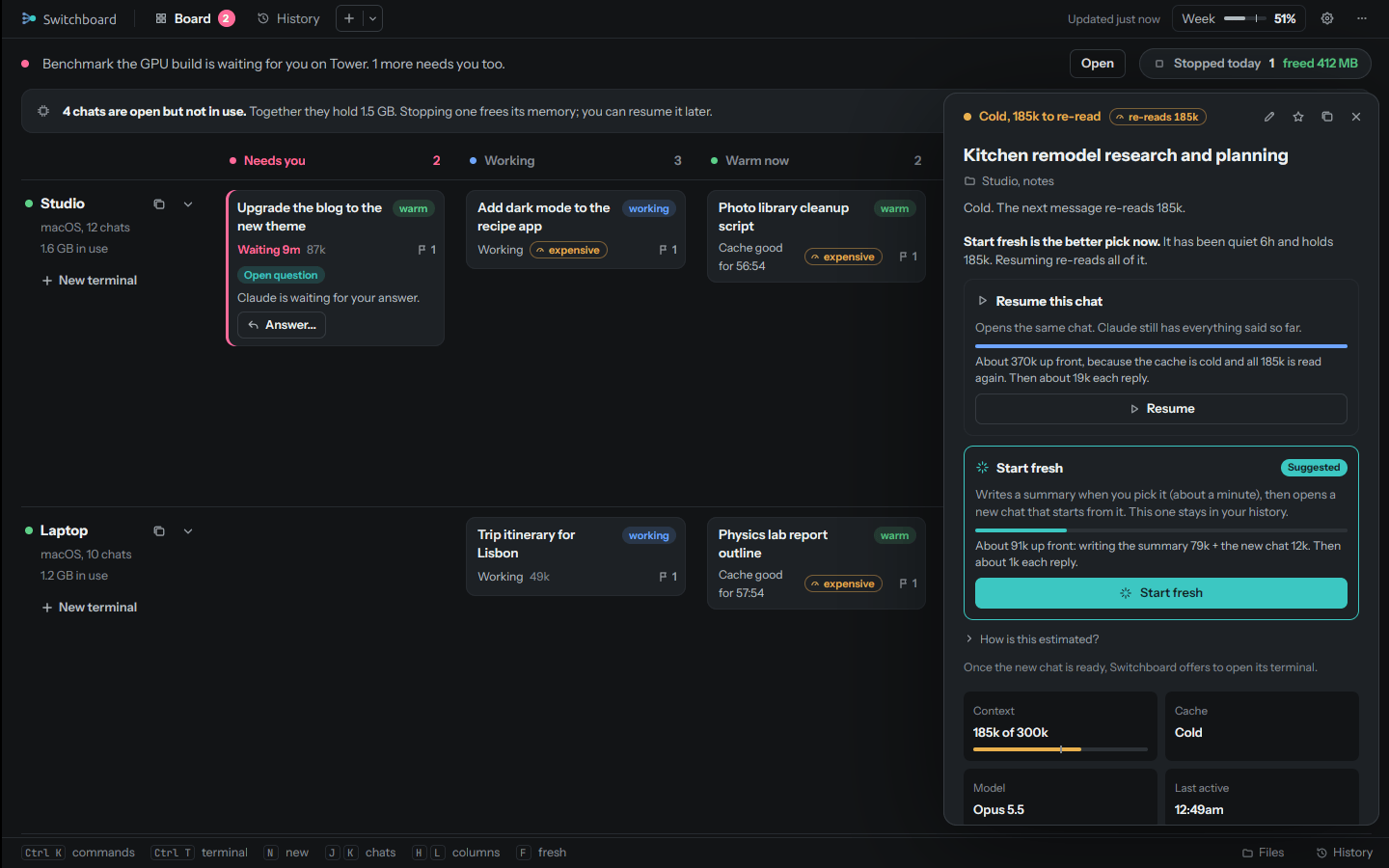Open History from the bottom status bar

click(1345, 853)
